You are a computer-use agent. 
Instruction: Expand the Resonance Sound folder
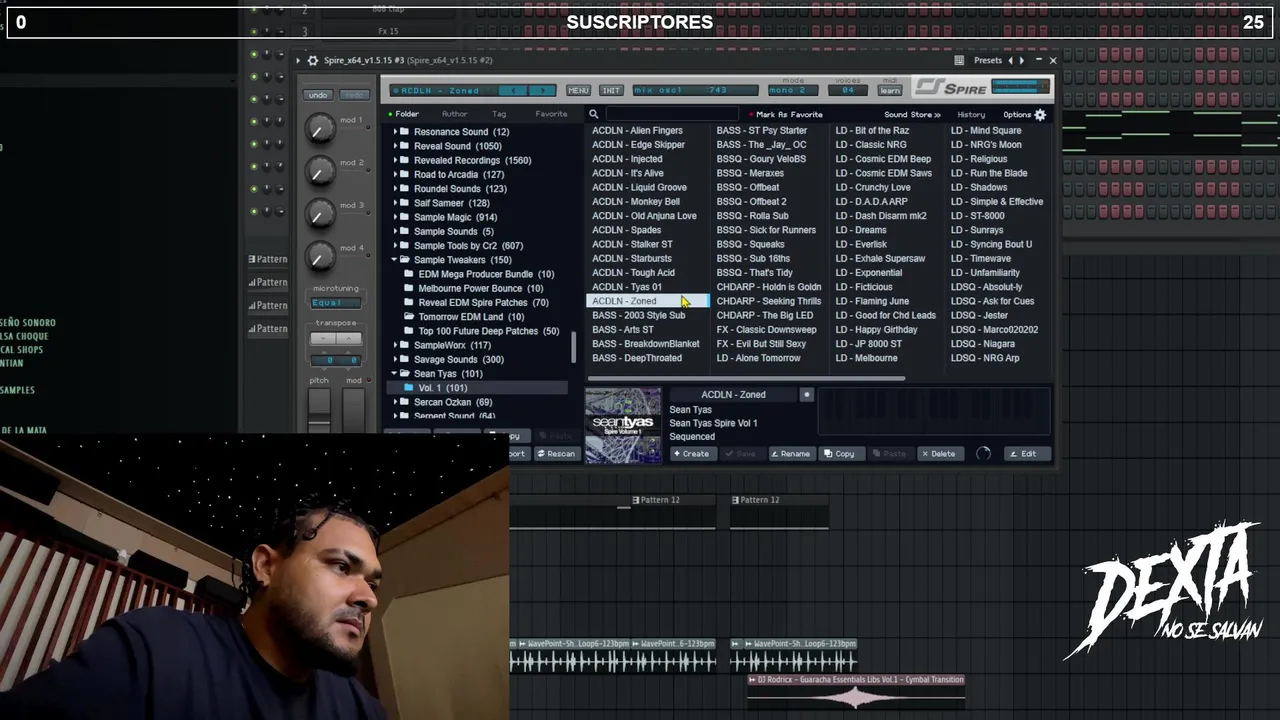click(397, 132)
